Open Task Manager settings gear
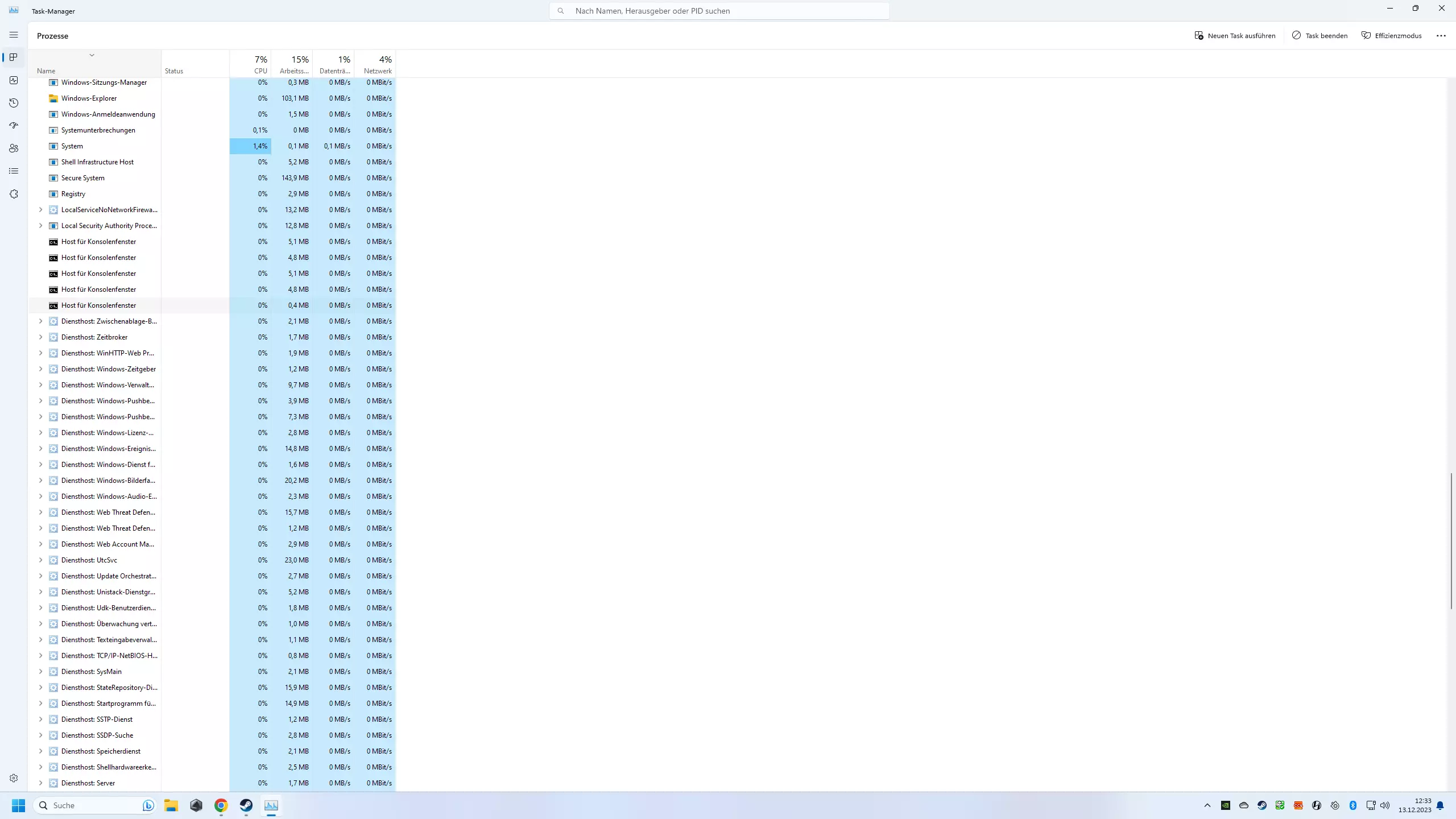 (x=14, y=778)
